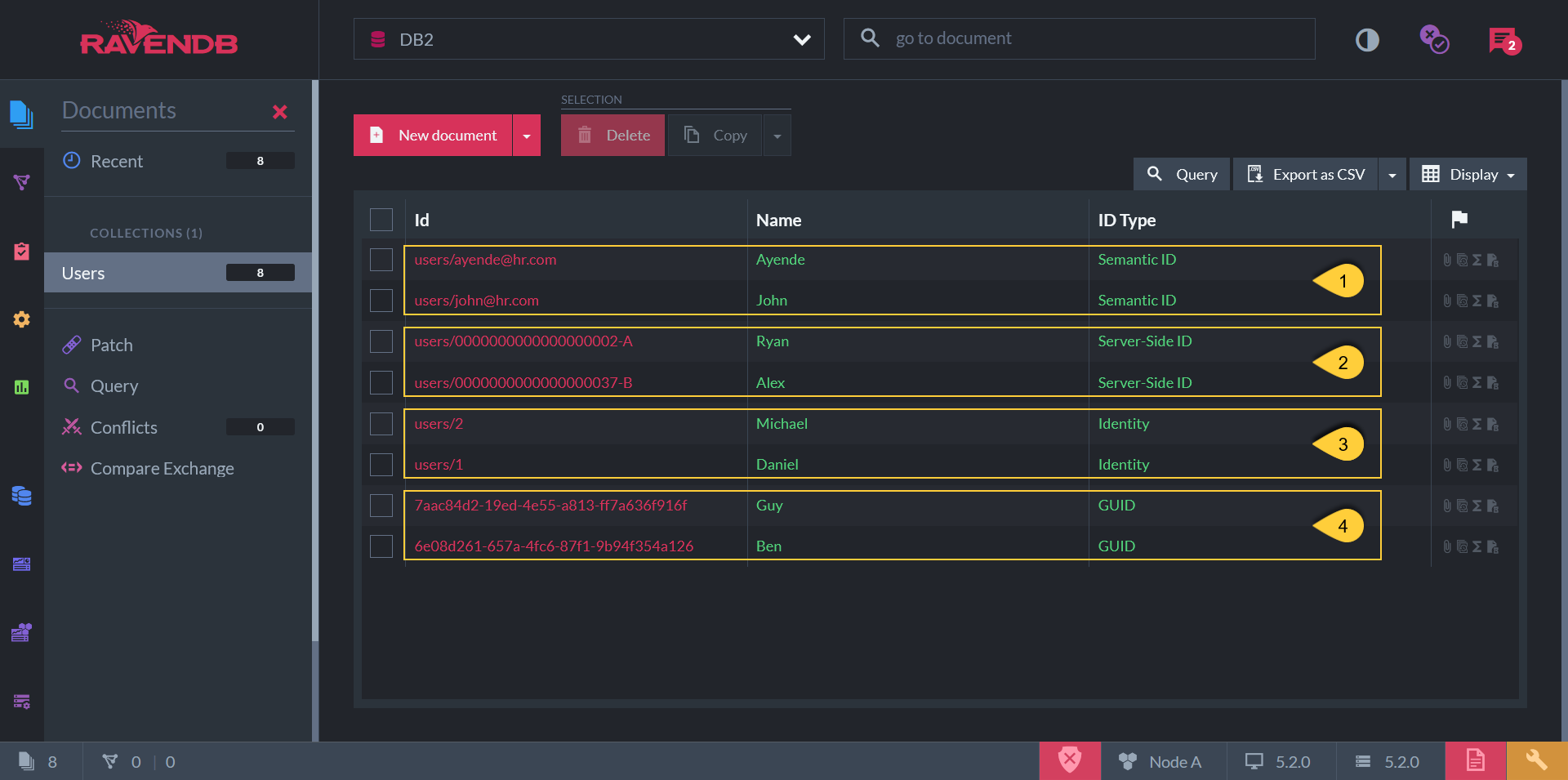Click the orange wrench icon in status bar
This screenshot has height=780, width=1568.
click(1537, 760)
